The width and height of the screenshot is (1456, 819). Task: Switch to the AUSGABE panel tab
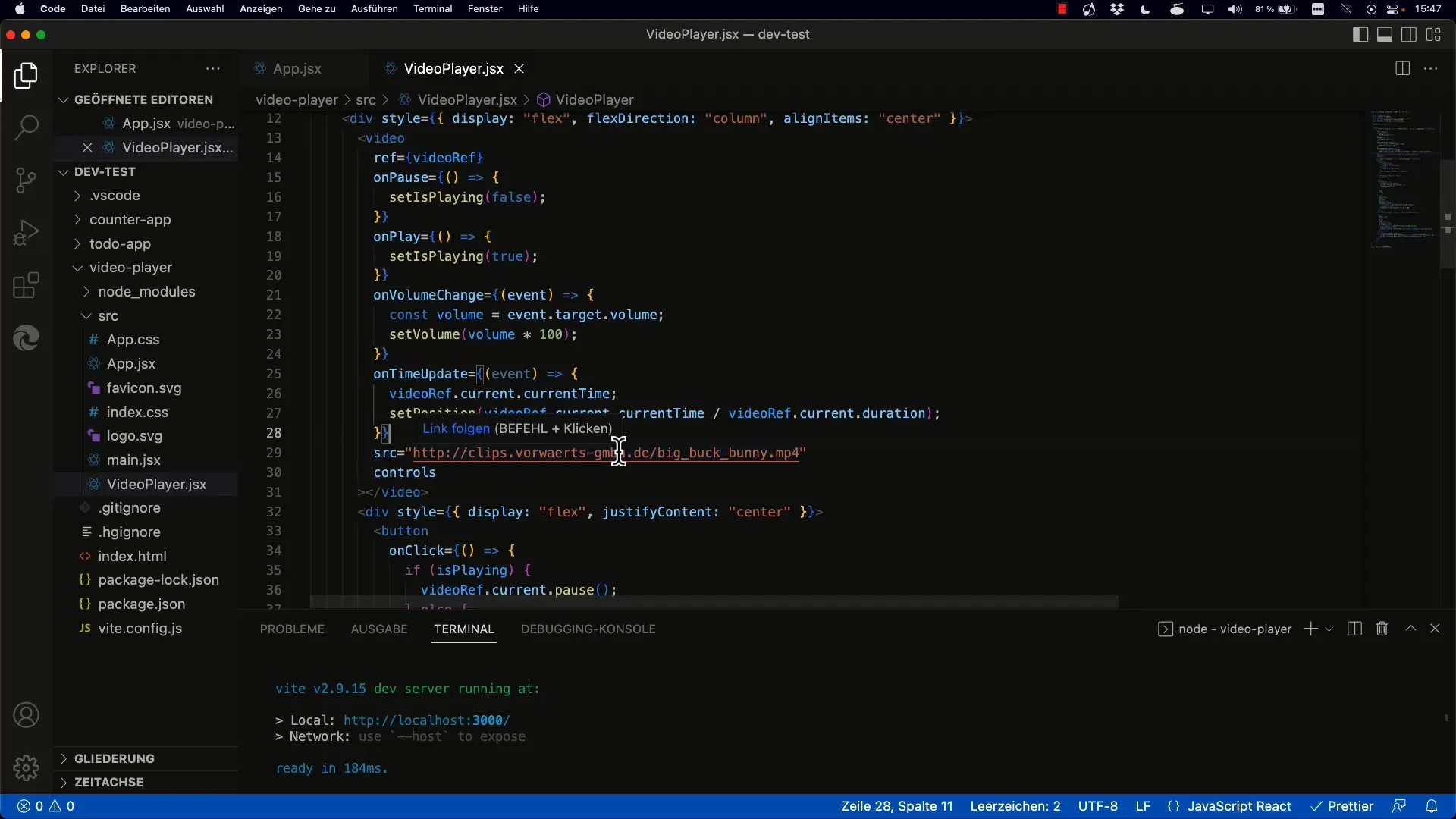(x=379, y=629)
